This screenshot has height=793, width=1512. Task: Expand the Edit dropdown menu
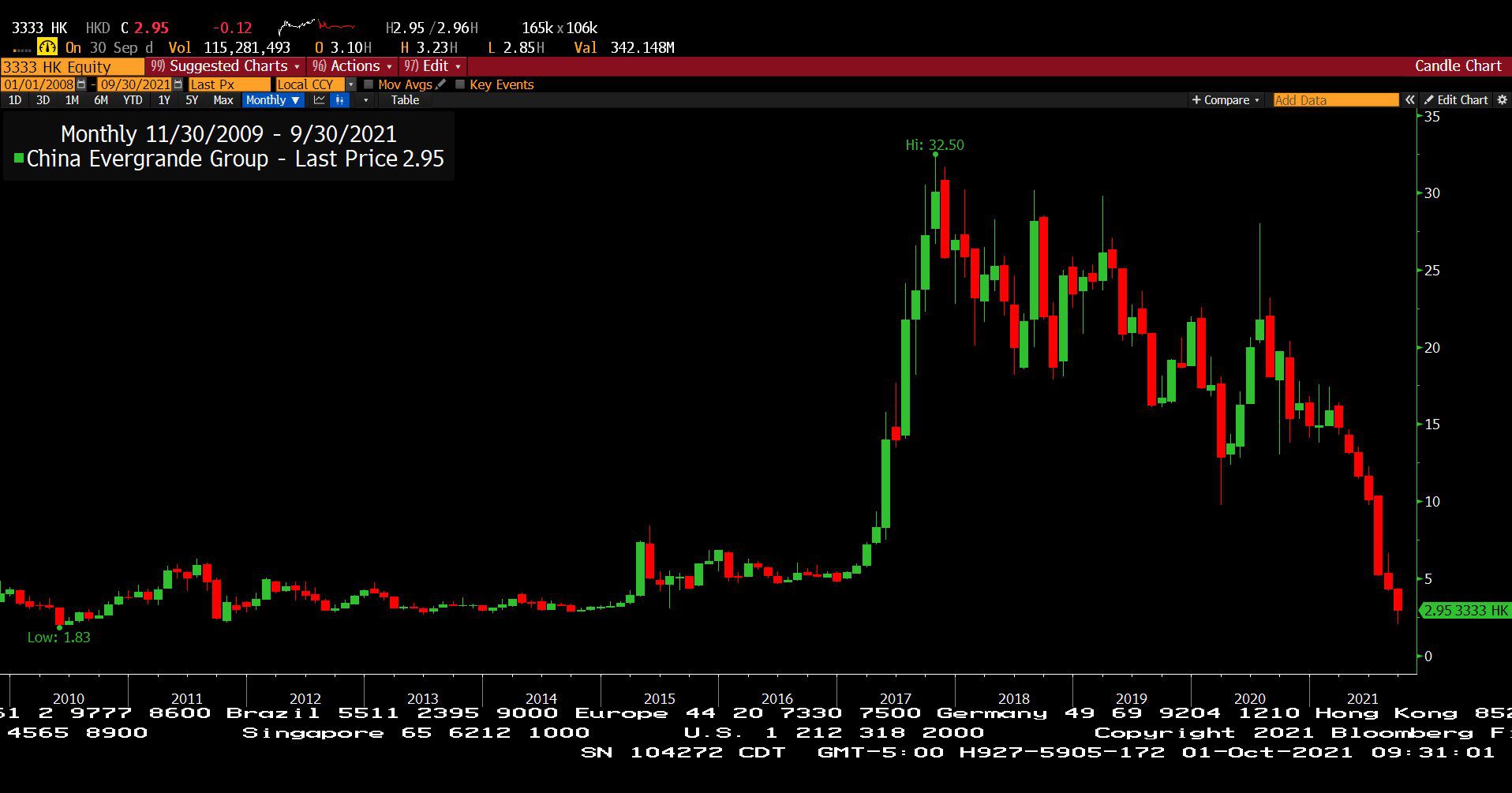(432, 66)
